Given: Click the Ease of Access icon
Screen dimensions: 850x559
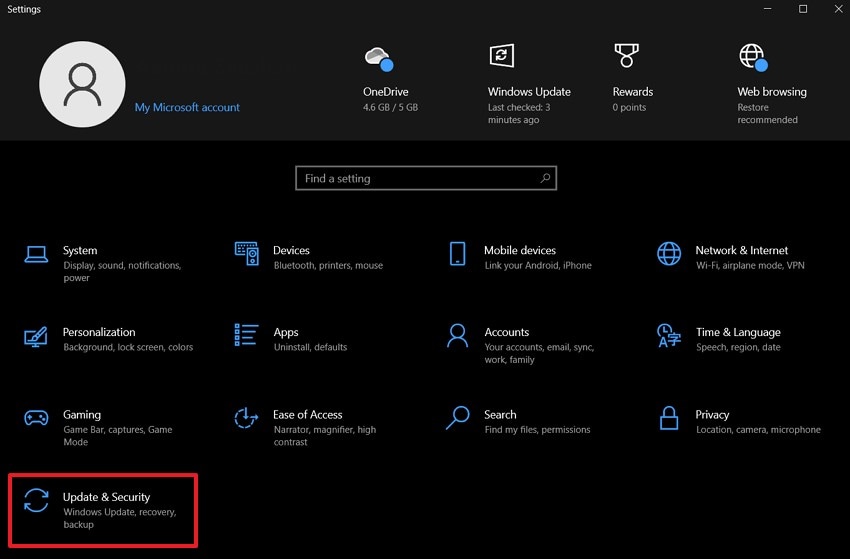Looking at the screenshot, I should [x=246, y=417].
